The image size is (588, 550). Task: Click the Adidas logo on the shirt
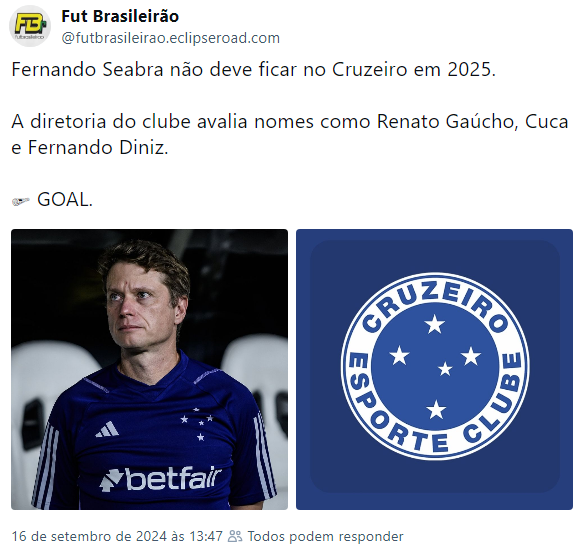(107, 430)
